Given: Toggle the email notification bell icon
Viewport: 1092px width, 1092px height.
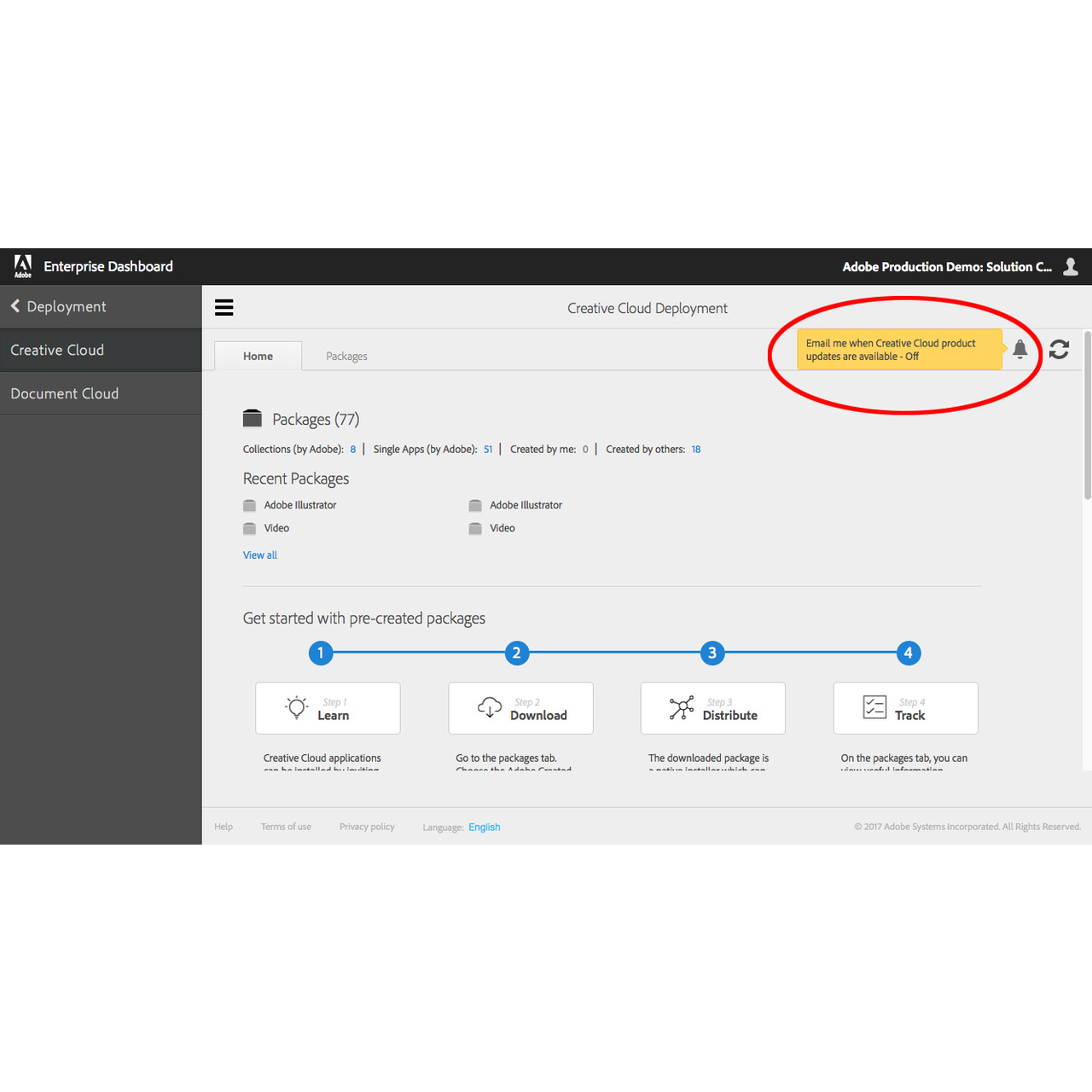Looking at the screenshot, I should 1019,349.
